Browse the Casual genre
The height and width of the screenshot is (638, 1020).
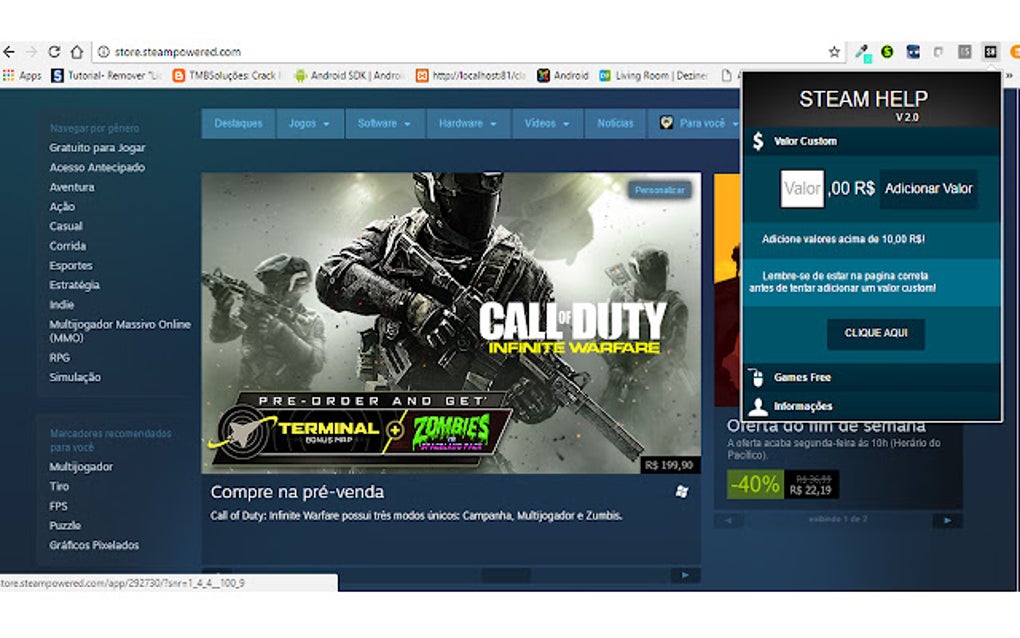(x=66, y=226)
